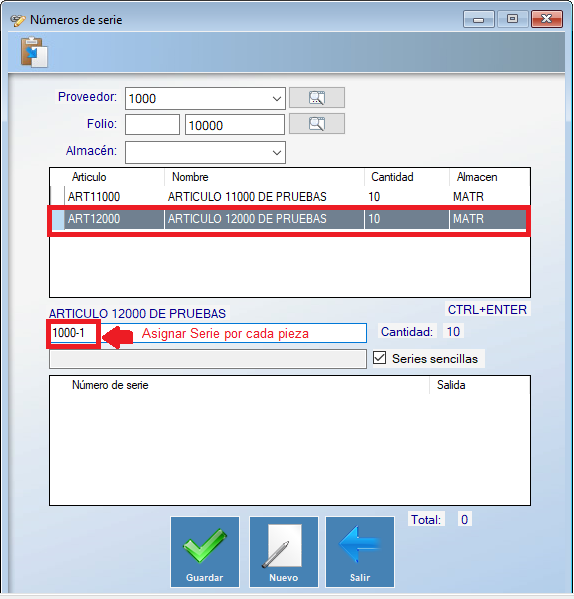Click the clipboard paste icon in toolbar

tap(34, 52)
